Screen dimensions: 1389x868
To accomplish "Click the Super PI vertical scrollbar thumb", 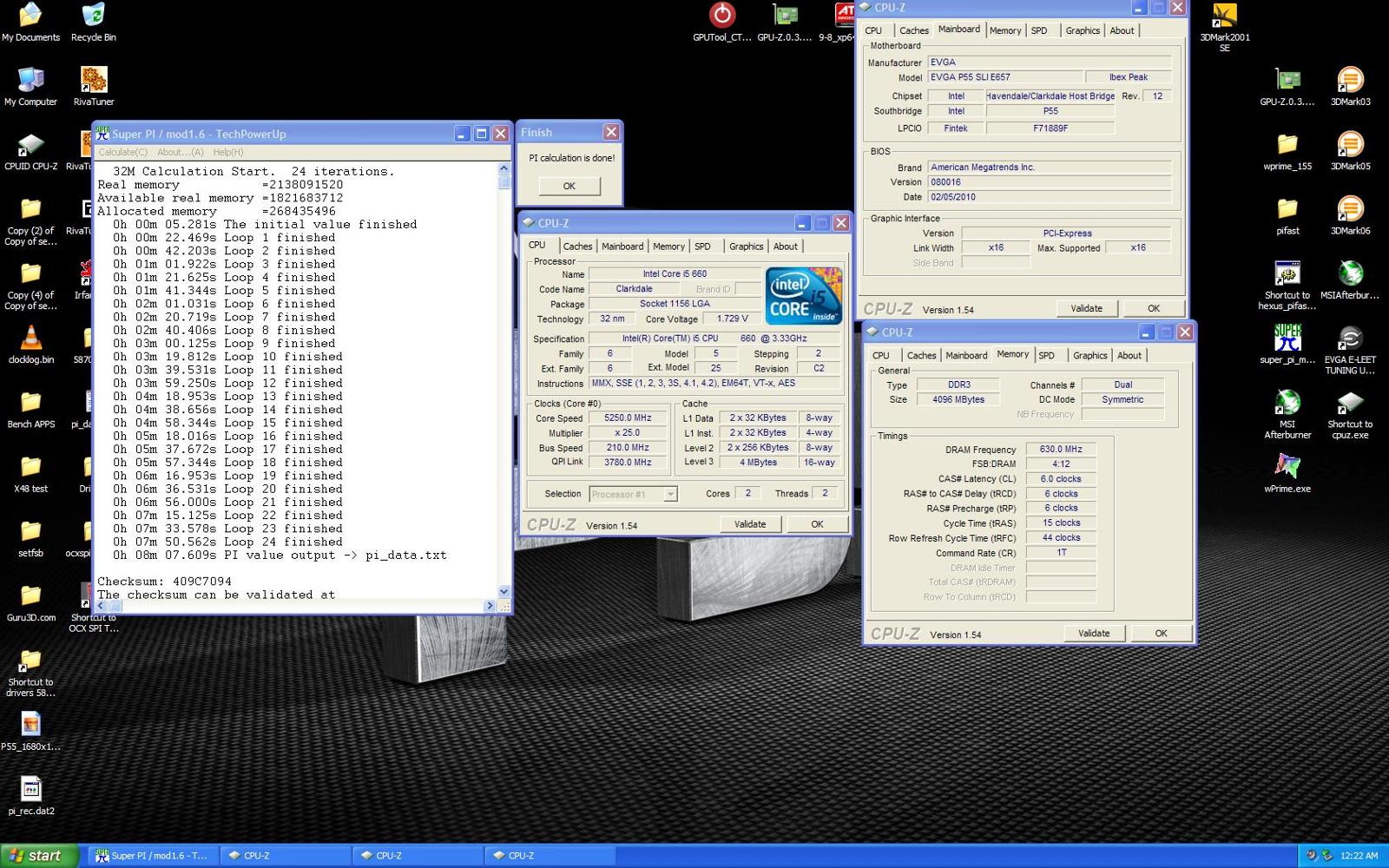I will 504,182.
